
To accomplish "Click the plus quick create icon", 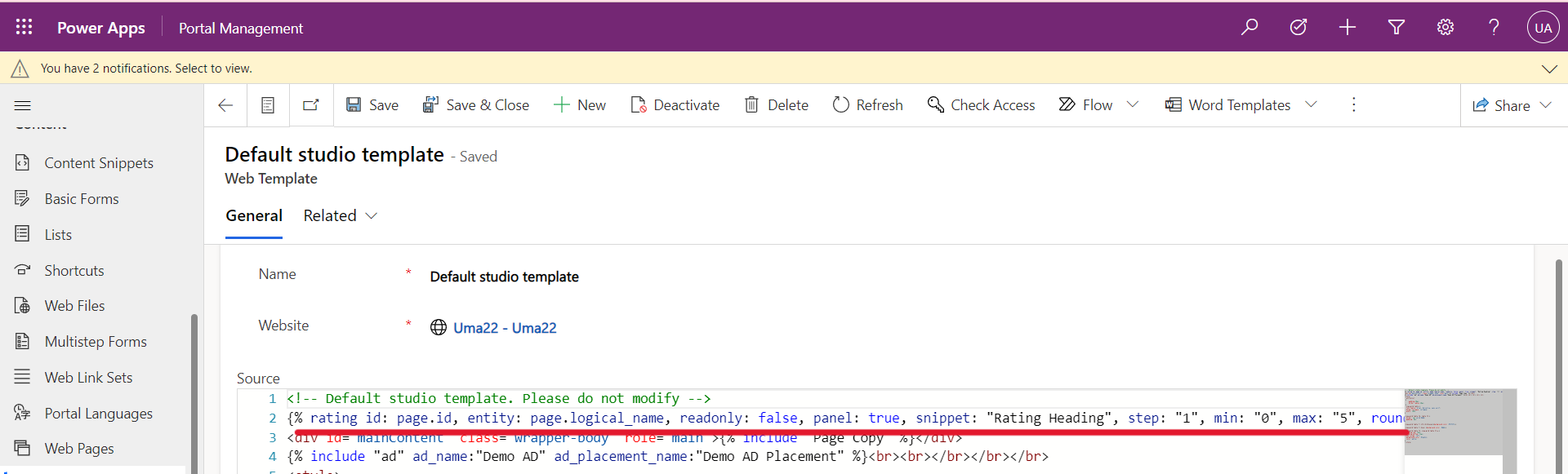I will click(1347, 28).
